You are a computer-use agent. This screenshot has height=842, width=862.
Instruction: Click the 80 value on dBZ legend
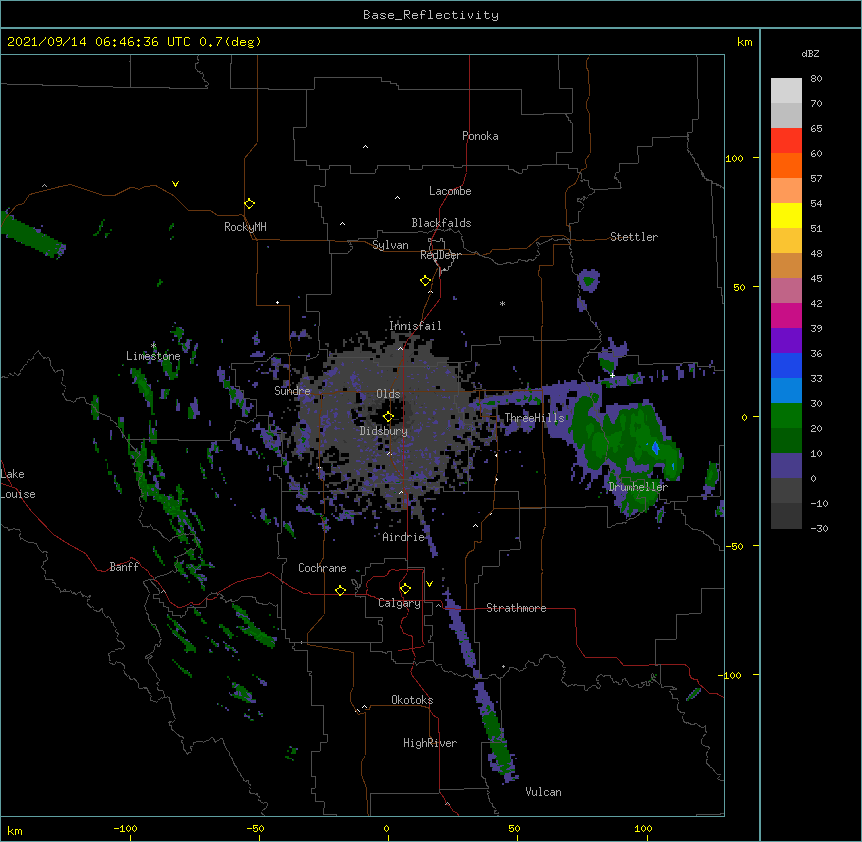click(x=816, y=79)
